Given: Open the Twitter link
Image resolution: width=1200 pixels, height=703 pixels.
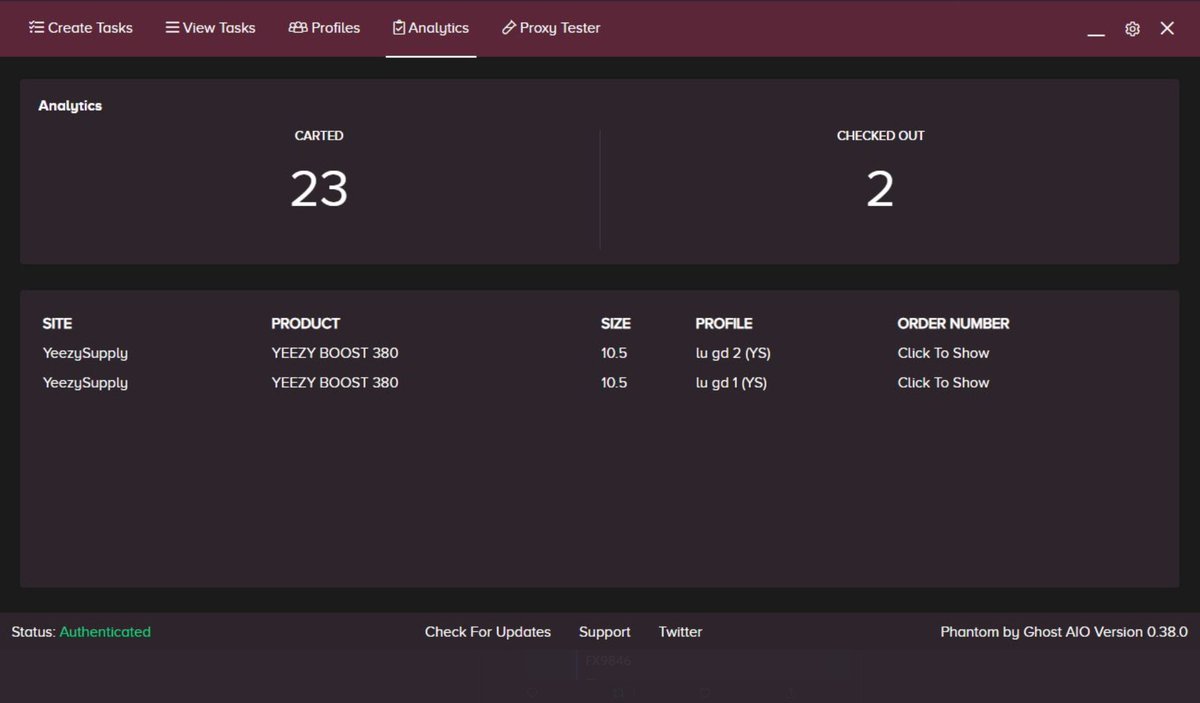Looking at the screenshot, I should [x=680, y=632].
